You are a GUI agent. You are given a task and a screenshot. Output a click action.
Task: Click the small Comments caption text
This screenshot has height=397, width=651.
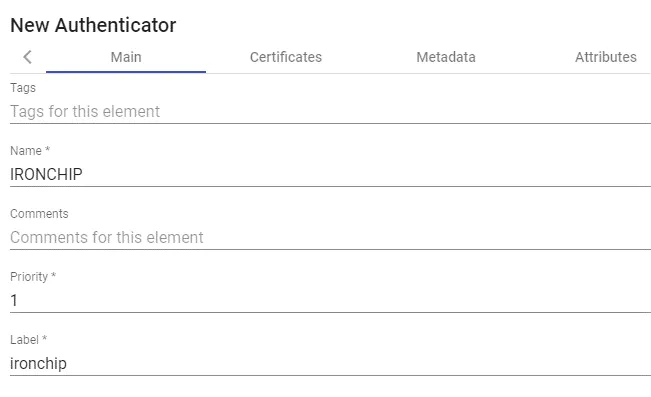click(39, 214)
